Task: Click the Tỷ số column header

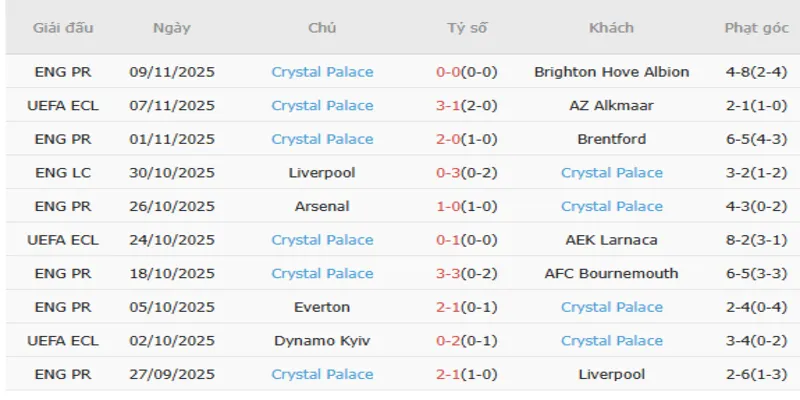Action: pos(467,28)
